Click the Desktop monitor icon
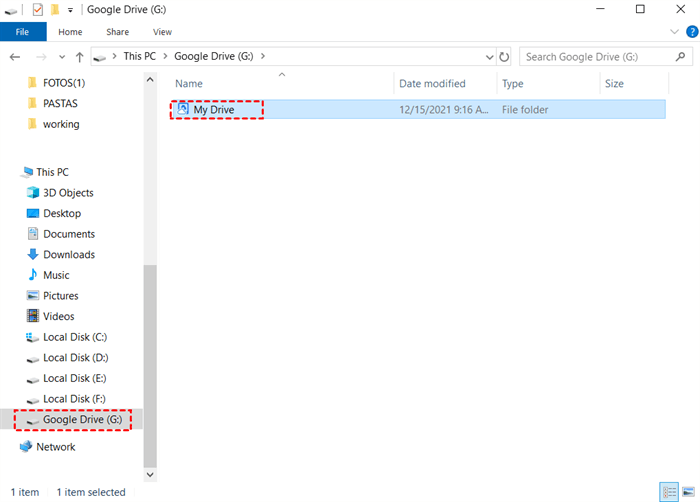The image size is (700, 502). 33,213
